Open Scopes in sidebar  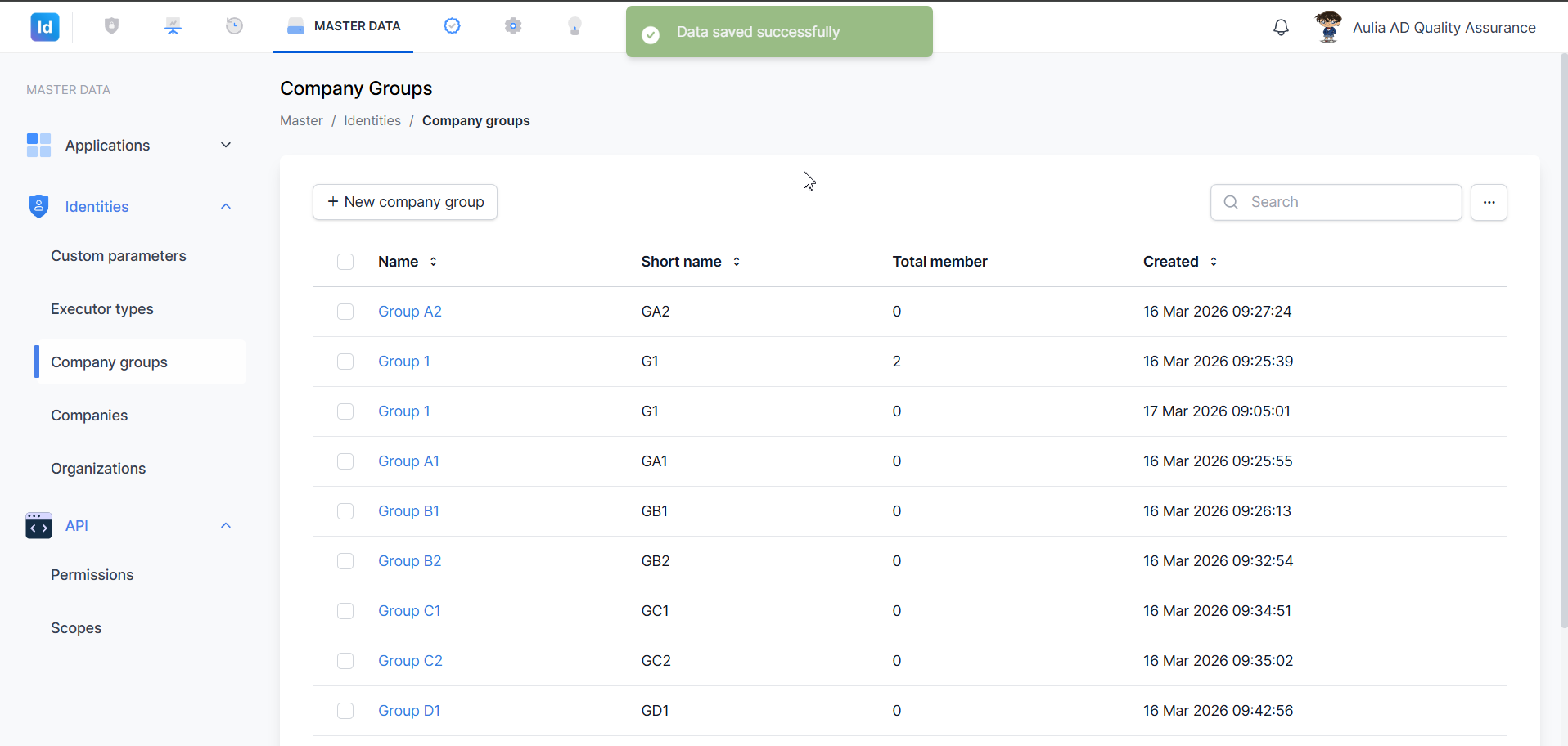(x=76, y=628)
